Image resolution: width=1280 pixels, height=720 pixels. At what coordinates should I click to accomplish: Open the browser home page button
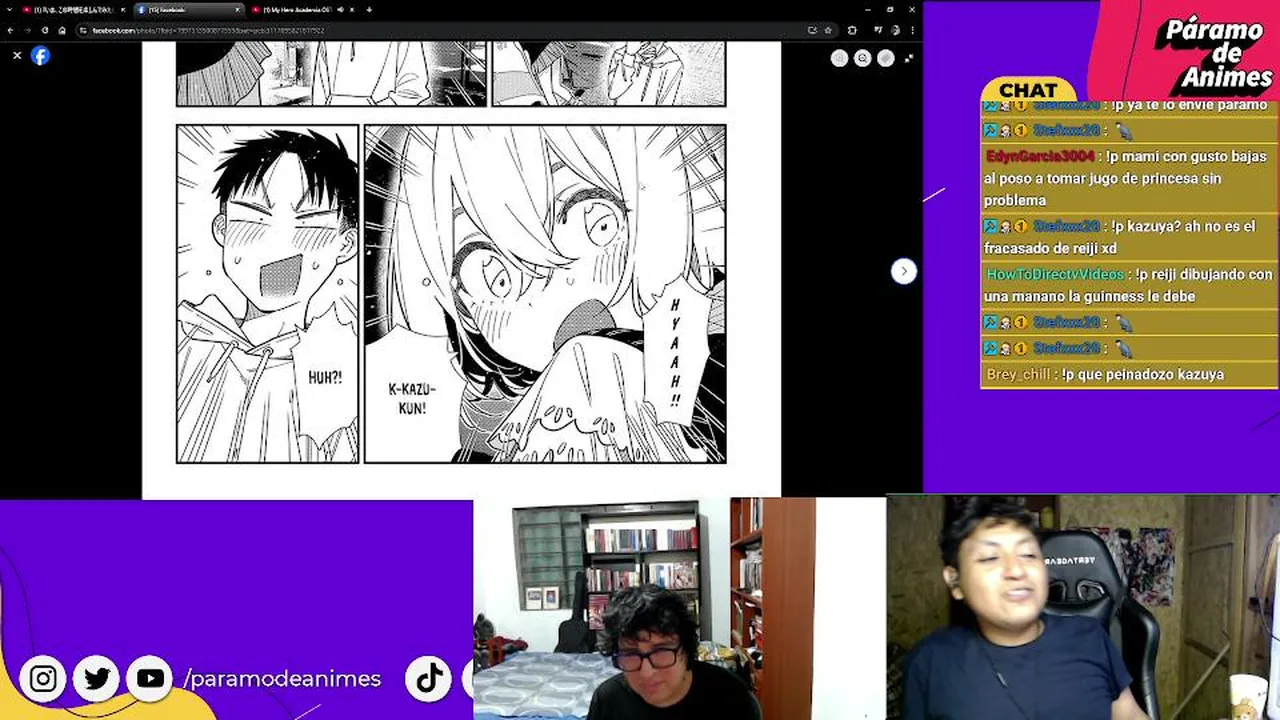(62, 30)
